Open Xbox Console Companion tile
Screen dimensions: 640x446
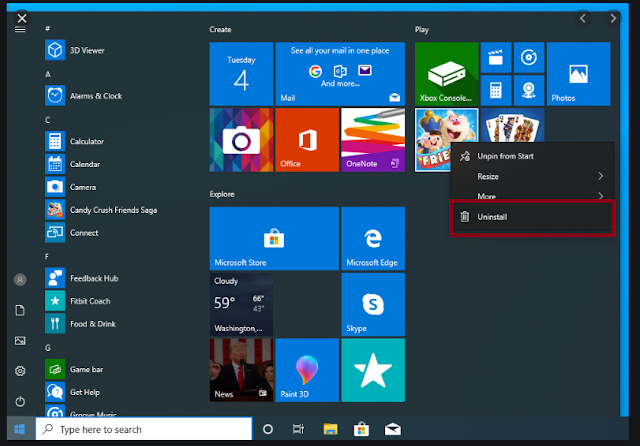pos(447,74)
